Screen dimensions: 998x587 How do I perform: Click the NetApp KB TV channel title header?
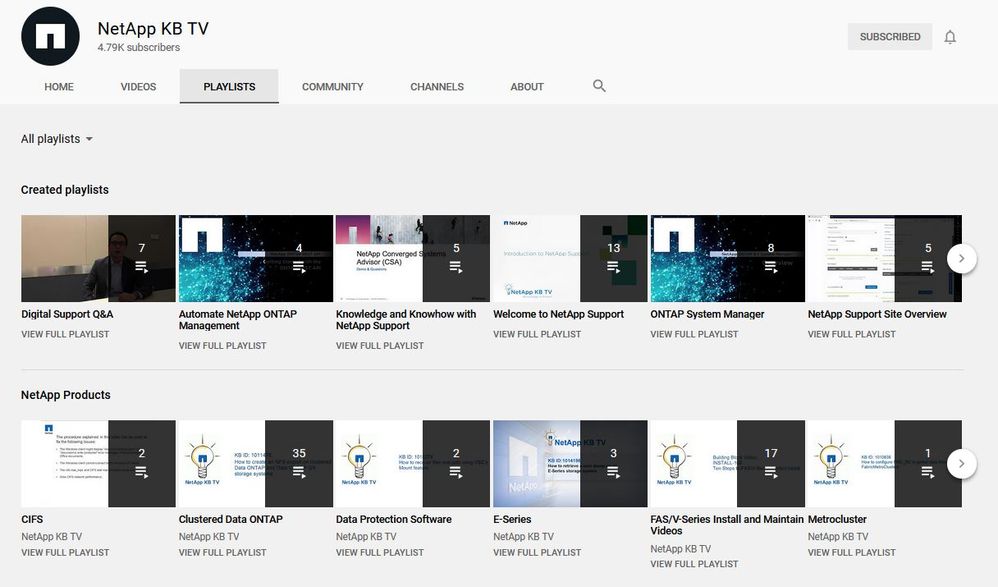coord(153,29)
